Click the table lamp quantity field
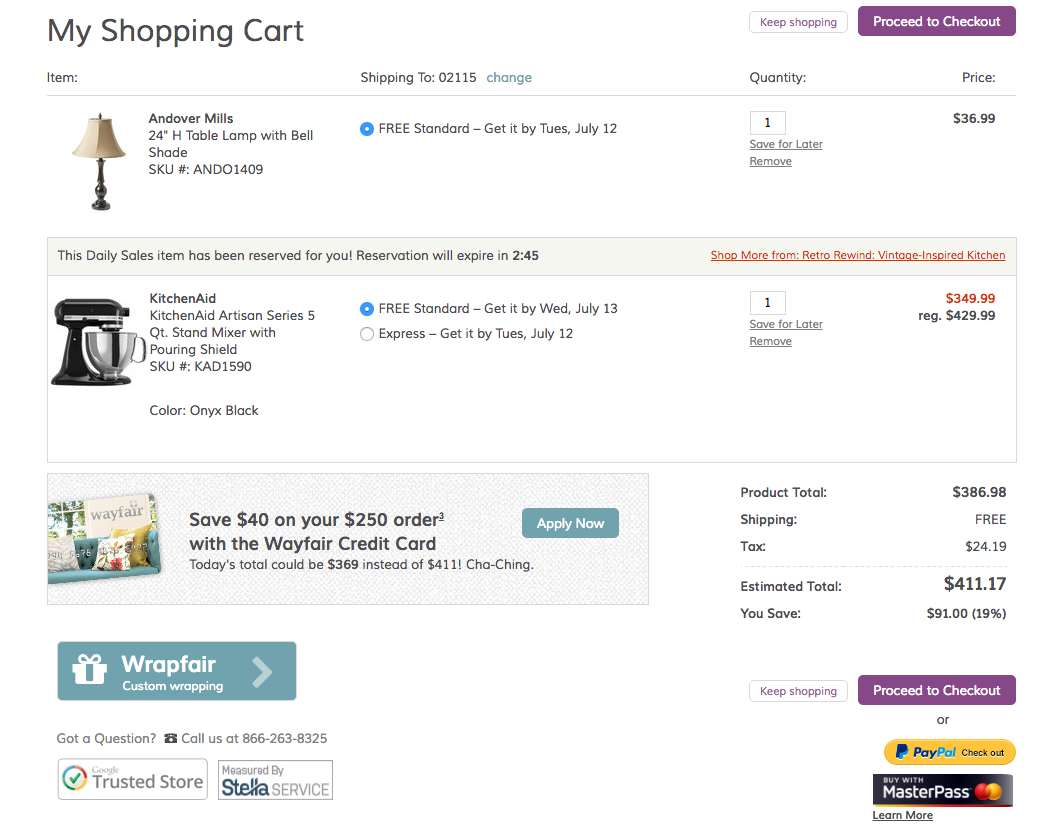Viewport: 1038px width, 827px height. tap(767, 123)
